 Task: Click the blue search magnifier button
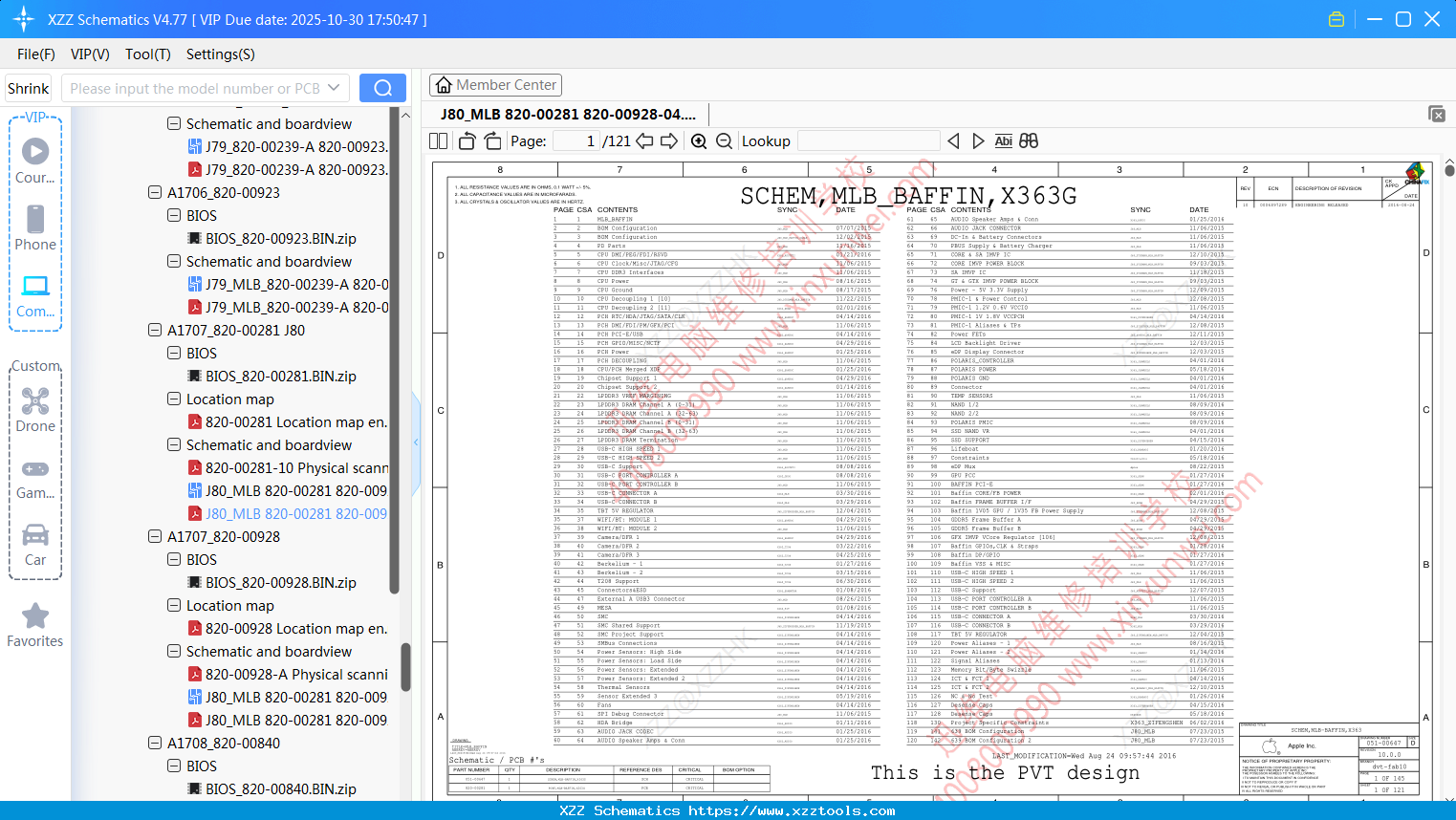click(x=382, y=88)
